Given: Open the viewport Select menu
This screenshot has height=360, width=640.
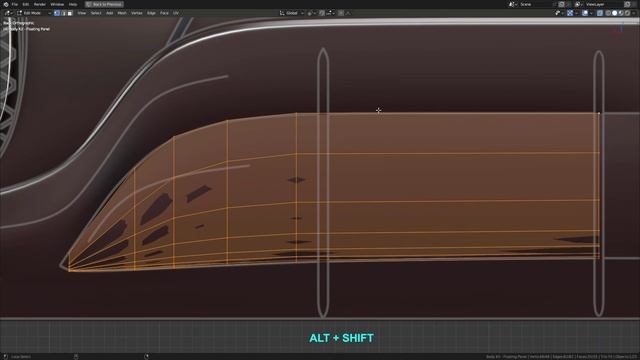Looking at the screenshot, I should point(96,13).
